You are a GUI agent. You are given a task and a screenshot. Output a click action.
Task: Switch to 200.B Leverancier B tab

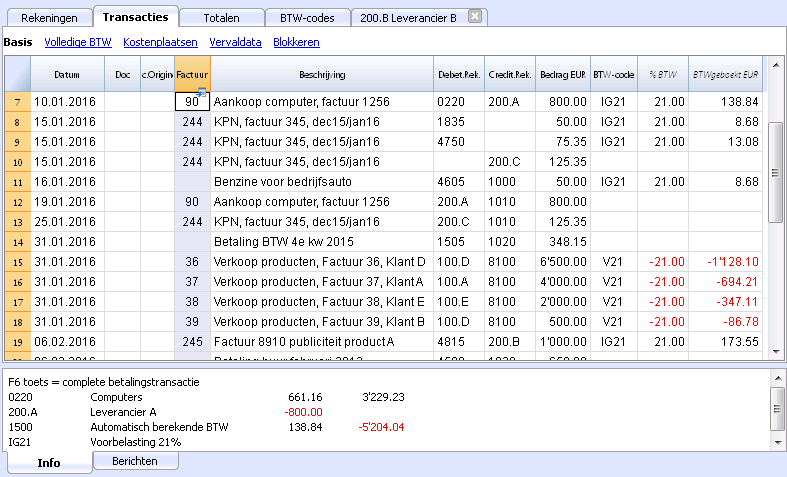click(x=409, y=18)
